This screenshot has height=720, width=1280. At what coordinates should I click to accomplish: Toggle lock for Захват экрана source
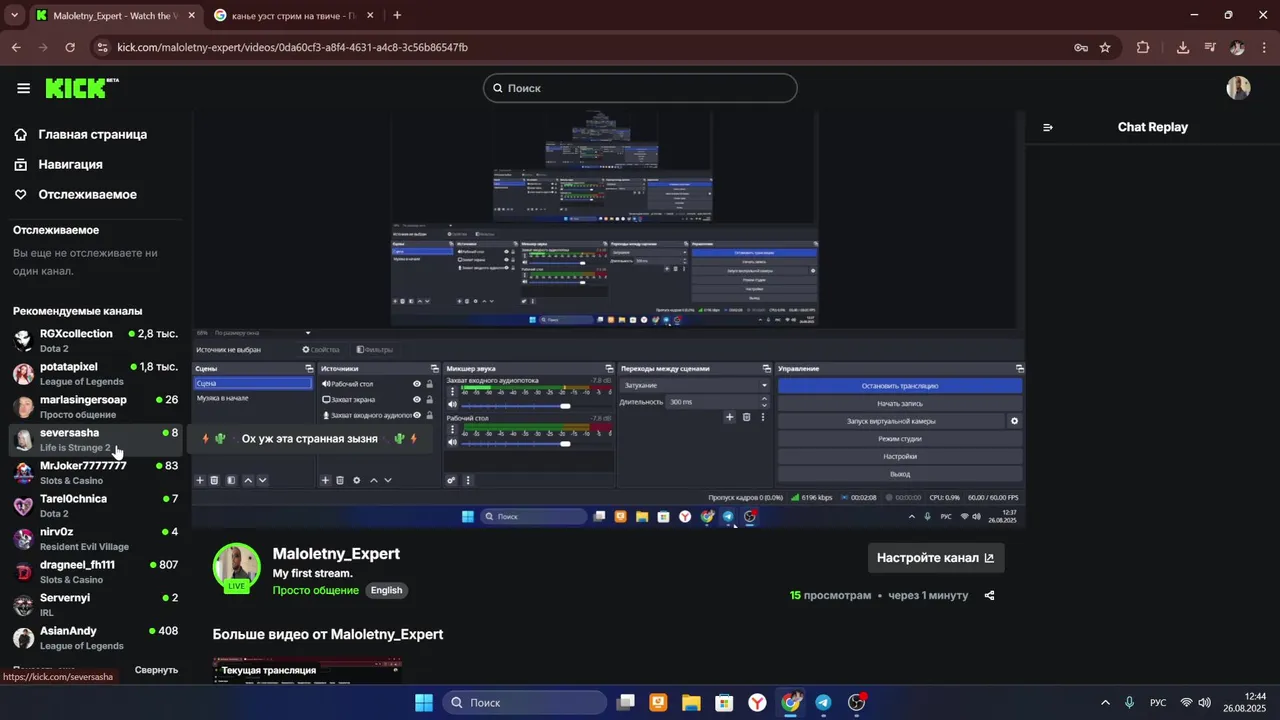pyautogui.click(x=430, y=399)
